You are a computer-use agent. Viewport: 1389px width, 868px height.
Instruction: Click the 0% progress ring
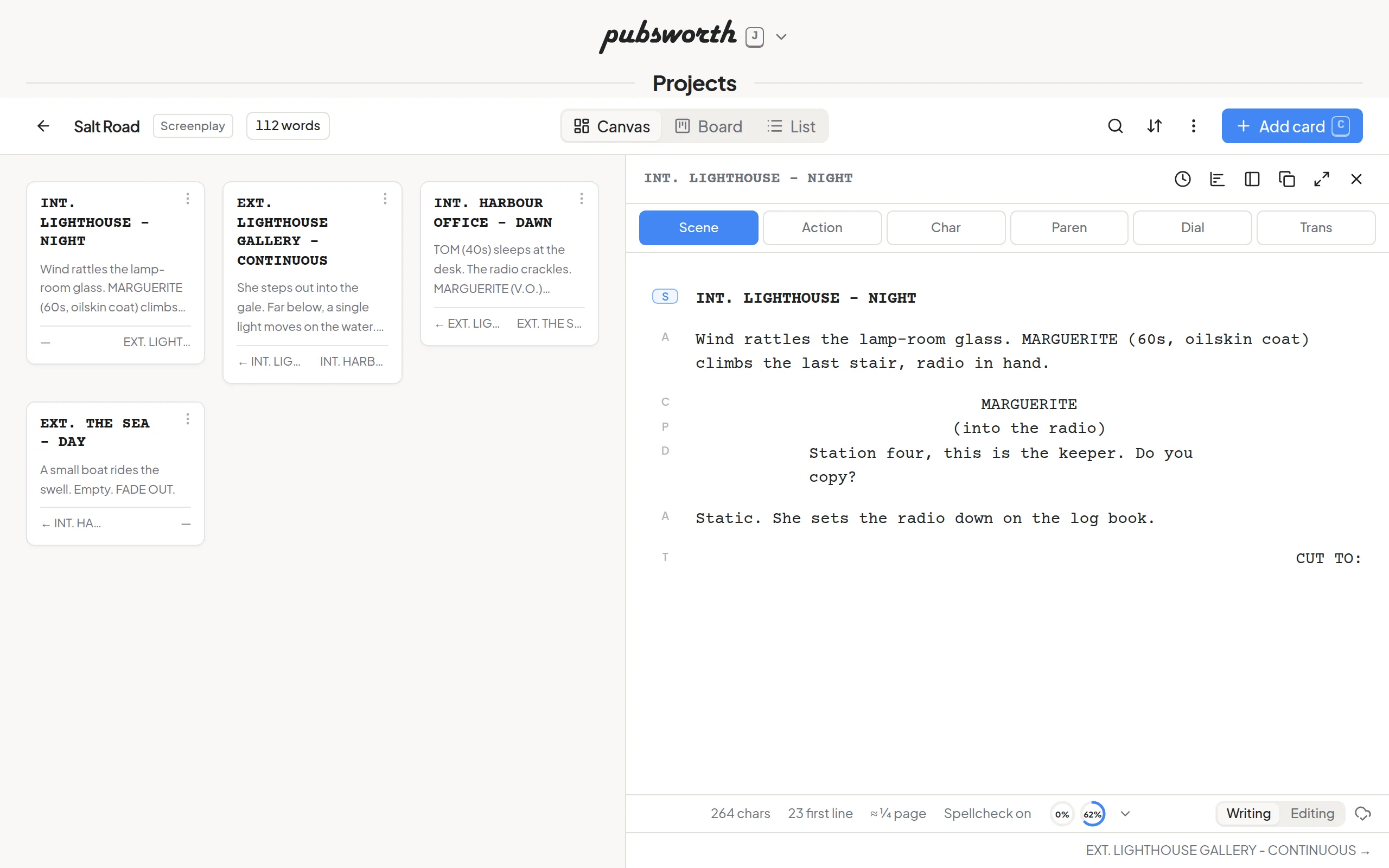(x=1062, y=814)
